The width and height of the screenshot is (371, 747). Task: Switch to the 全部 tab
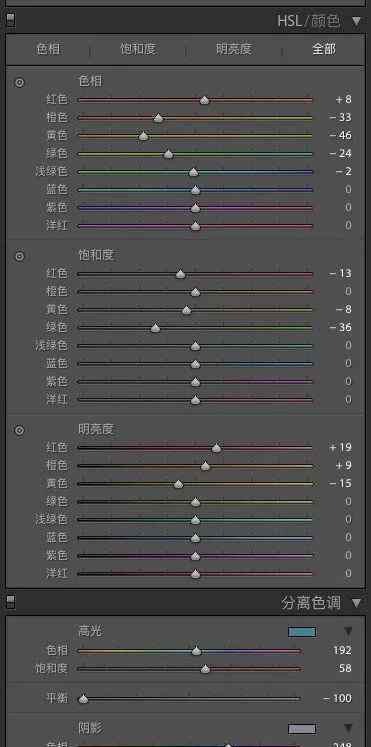click(324, 49)
